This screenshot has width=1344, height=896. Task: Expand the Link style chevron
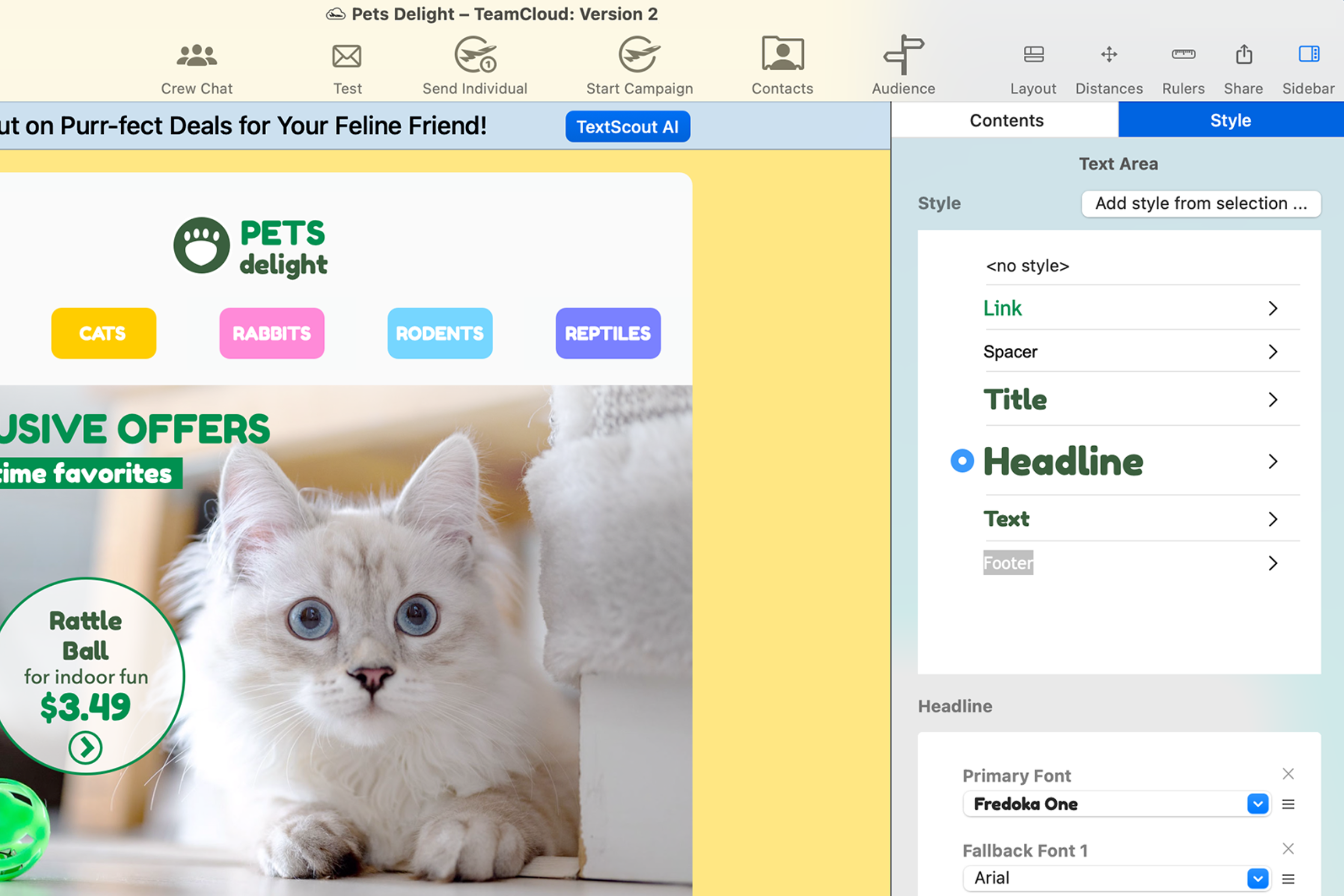click(1273, 309)
